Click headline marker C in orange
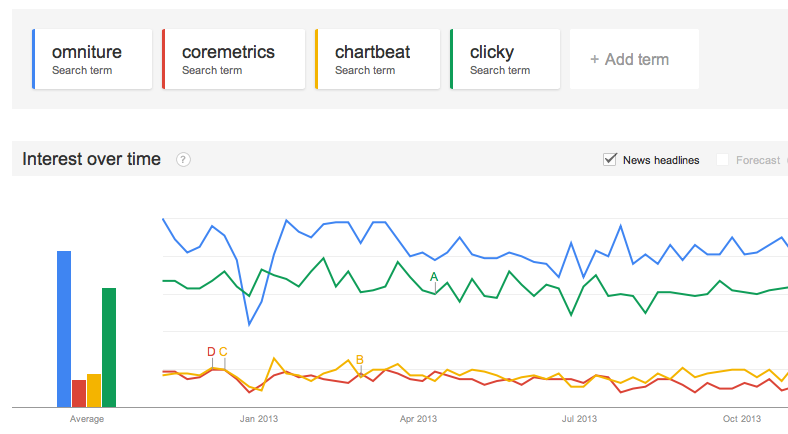 (224, 352)
